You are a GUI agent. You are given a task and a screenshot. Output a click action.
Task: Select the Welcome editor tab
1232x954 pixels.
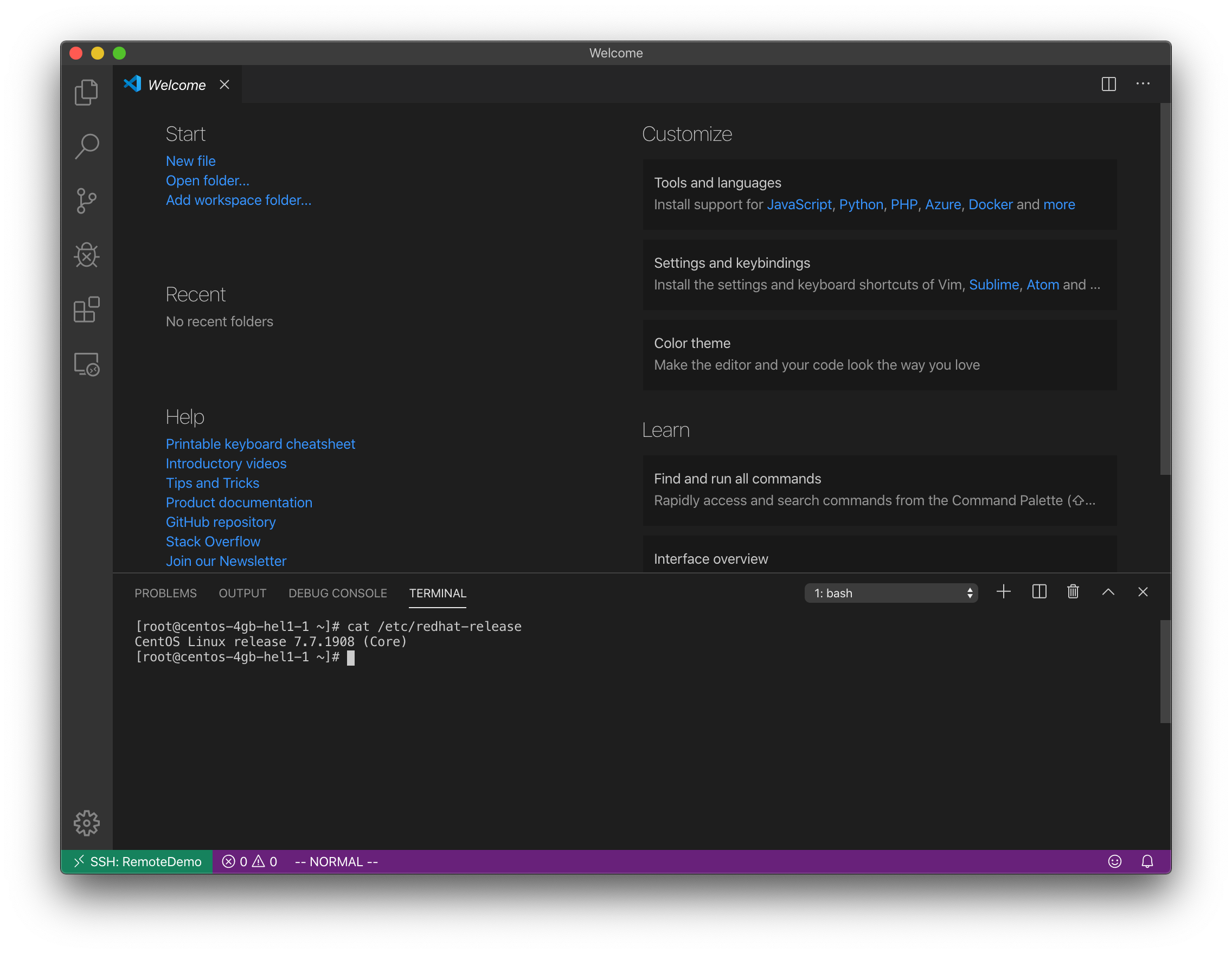[x=177, y=85]
